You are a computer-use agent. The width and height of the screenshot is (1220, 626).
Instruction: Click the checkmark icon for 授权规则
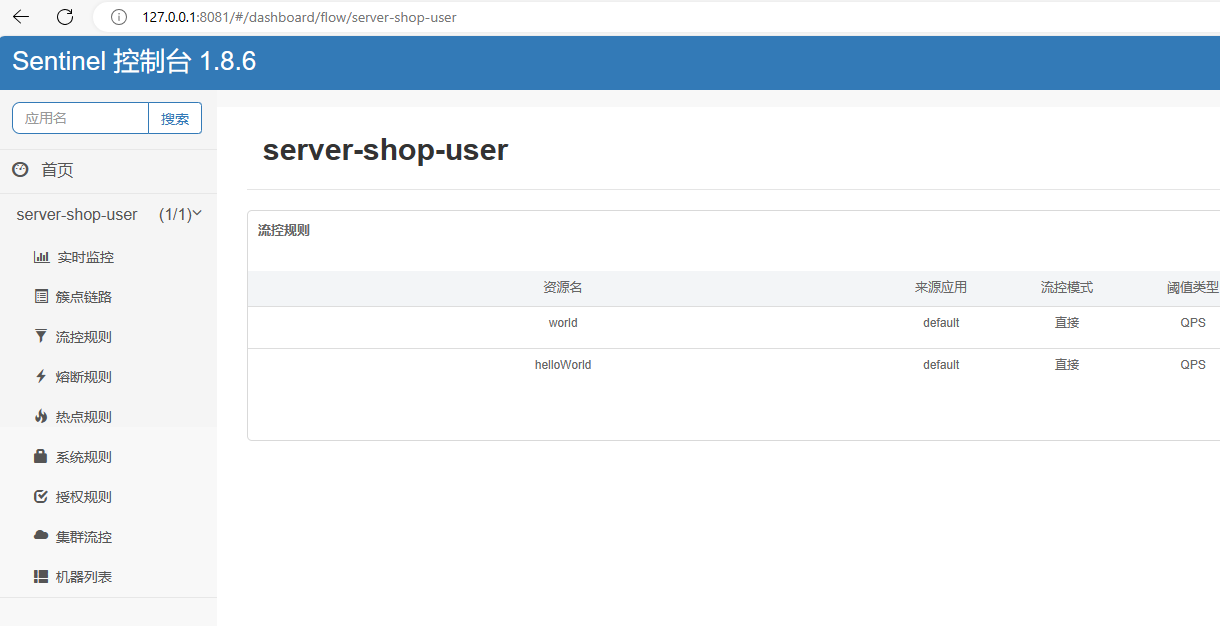[41, 497]
